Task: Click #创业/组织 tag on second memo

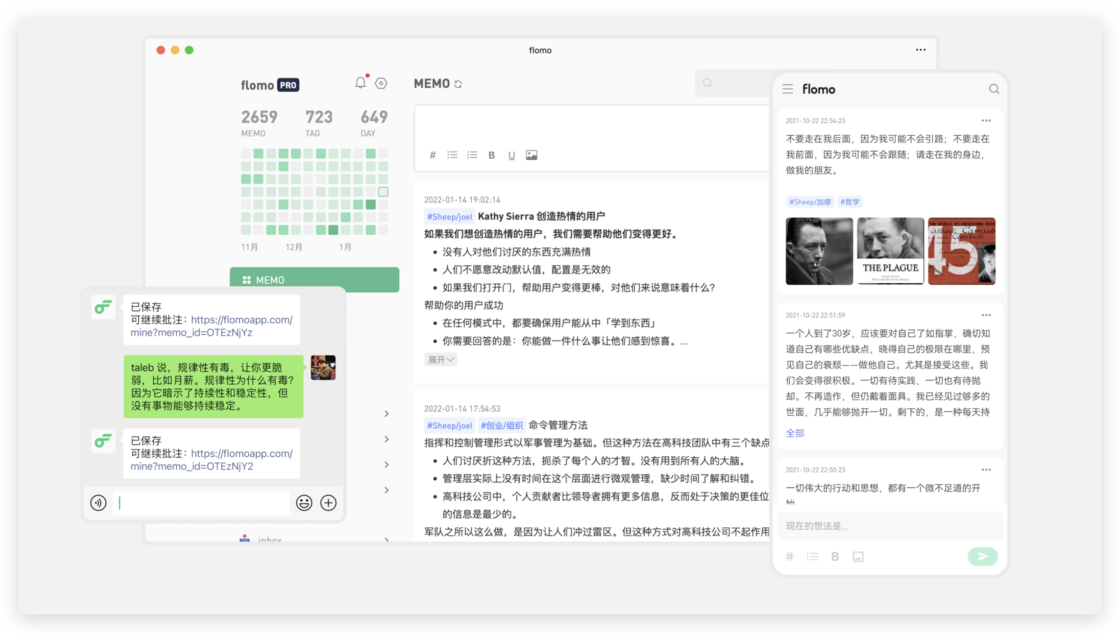Action: tap(502, 426)
